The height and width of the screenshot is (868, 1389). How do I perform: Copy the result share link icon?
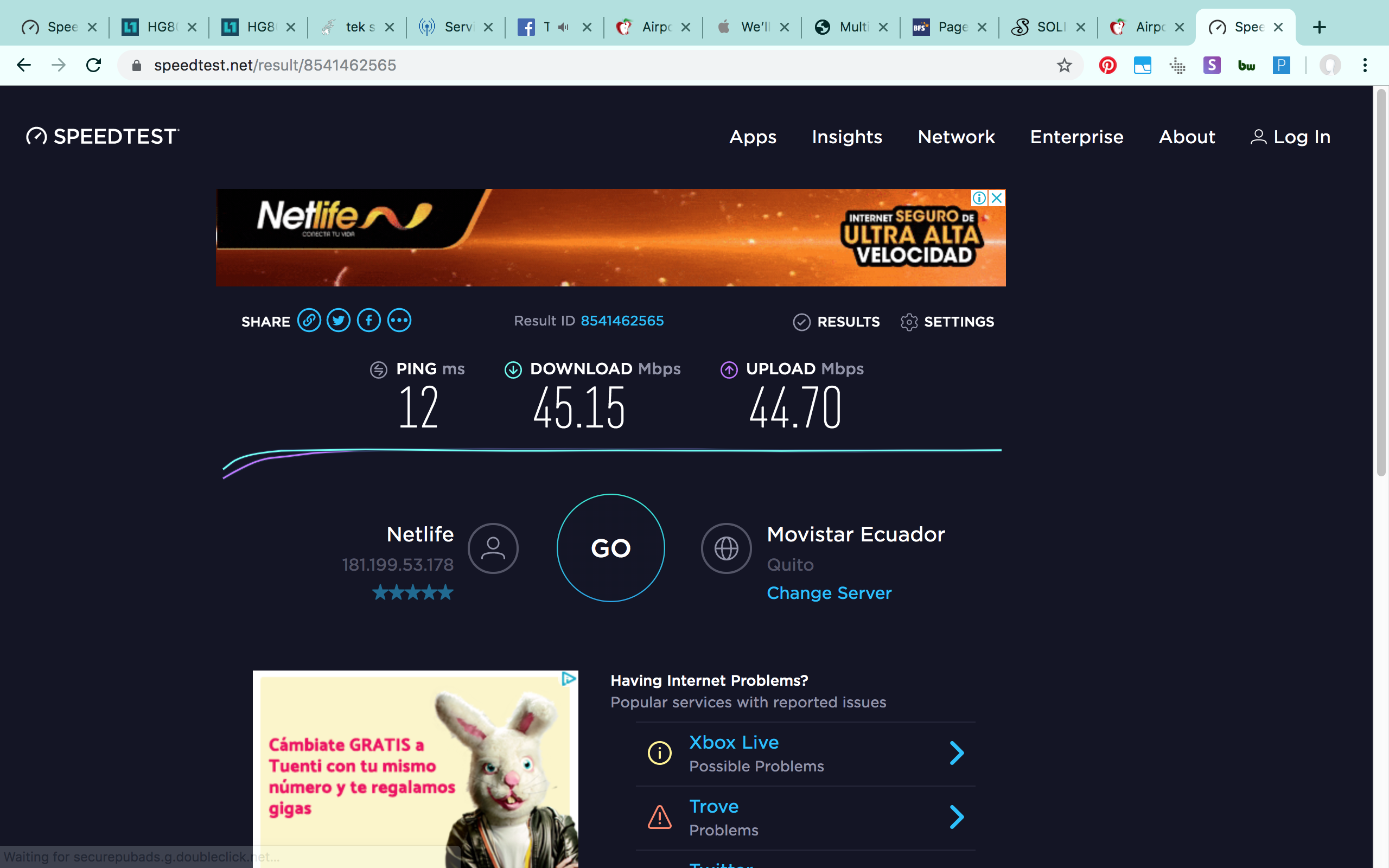pyautogui.click(x=309, y=320)
